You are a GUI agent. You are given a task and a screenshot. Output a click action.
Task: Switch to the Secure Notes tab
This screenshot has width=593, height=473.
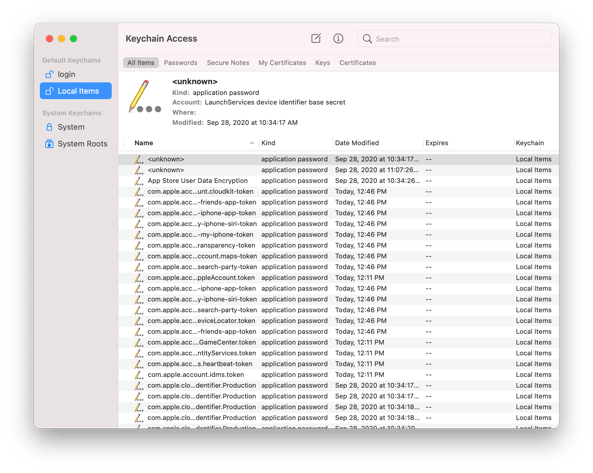pyautogui.click(x=228, y=63)
